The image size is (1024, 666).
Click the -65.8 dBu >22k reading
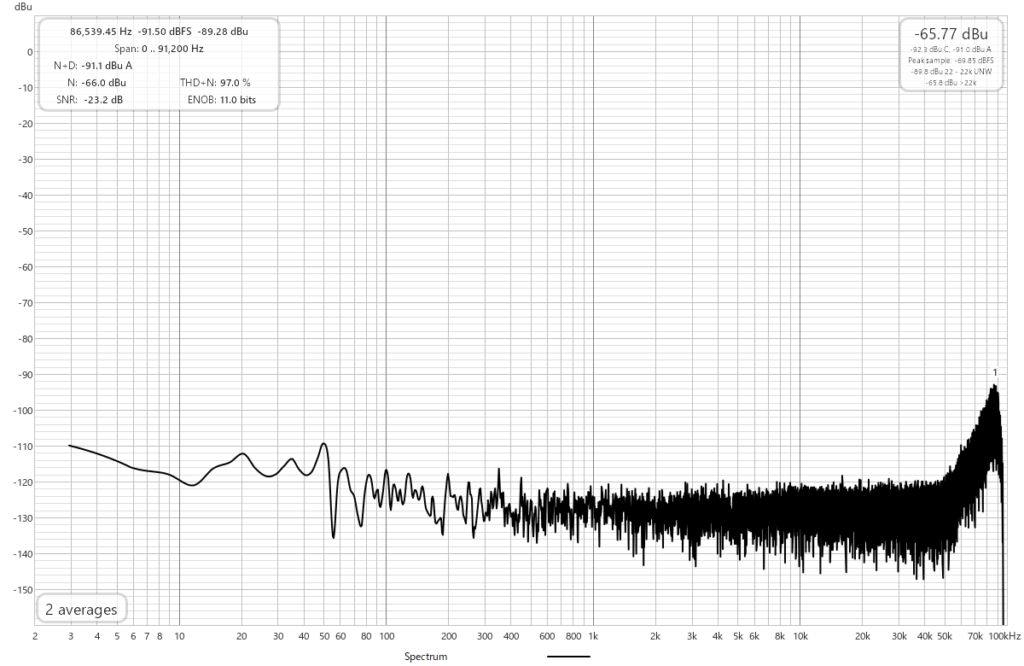coord(950,81)
